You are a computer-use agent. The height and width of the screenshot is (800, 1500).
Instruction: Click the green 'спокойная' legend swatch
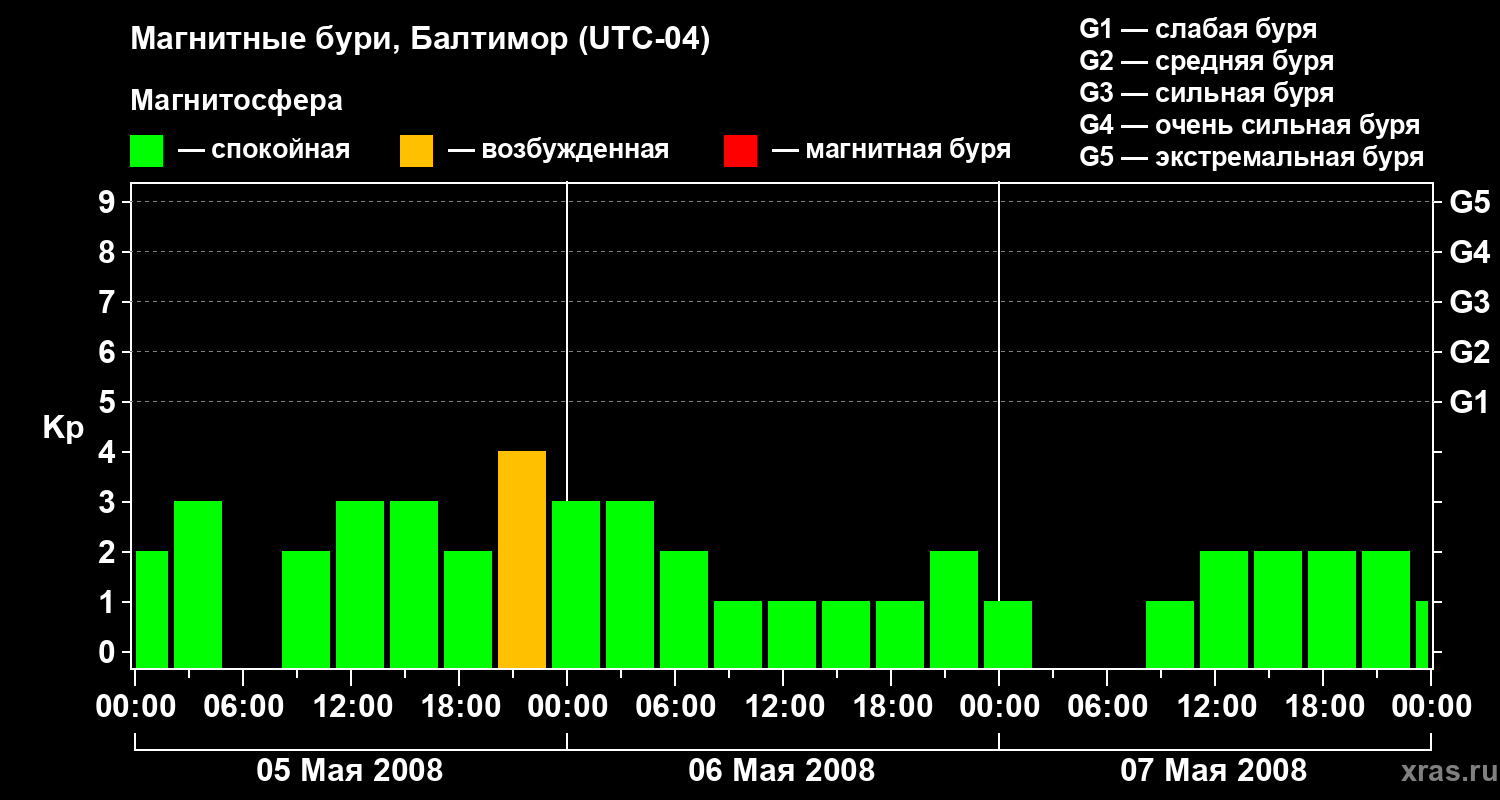pos(147,151)
